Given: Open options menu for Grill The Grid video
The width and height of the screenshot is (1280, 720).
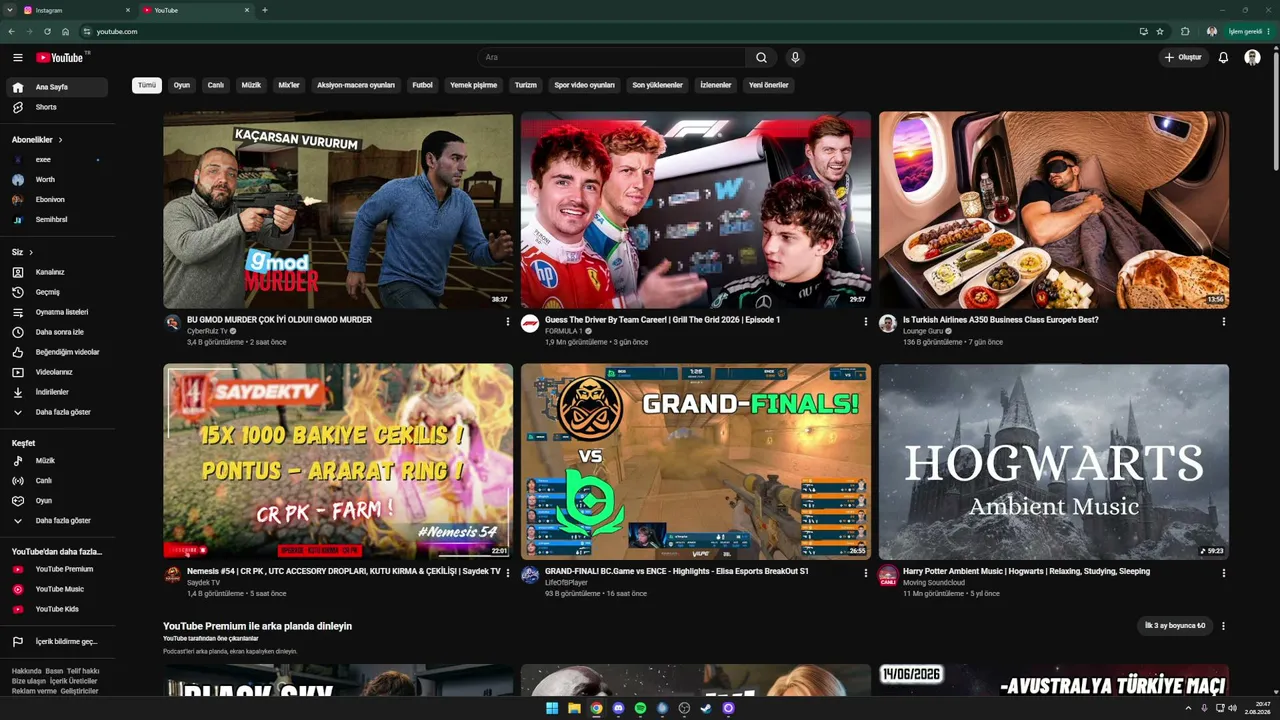Looking at the screenshot, I should coord(865,322).
